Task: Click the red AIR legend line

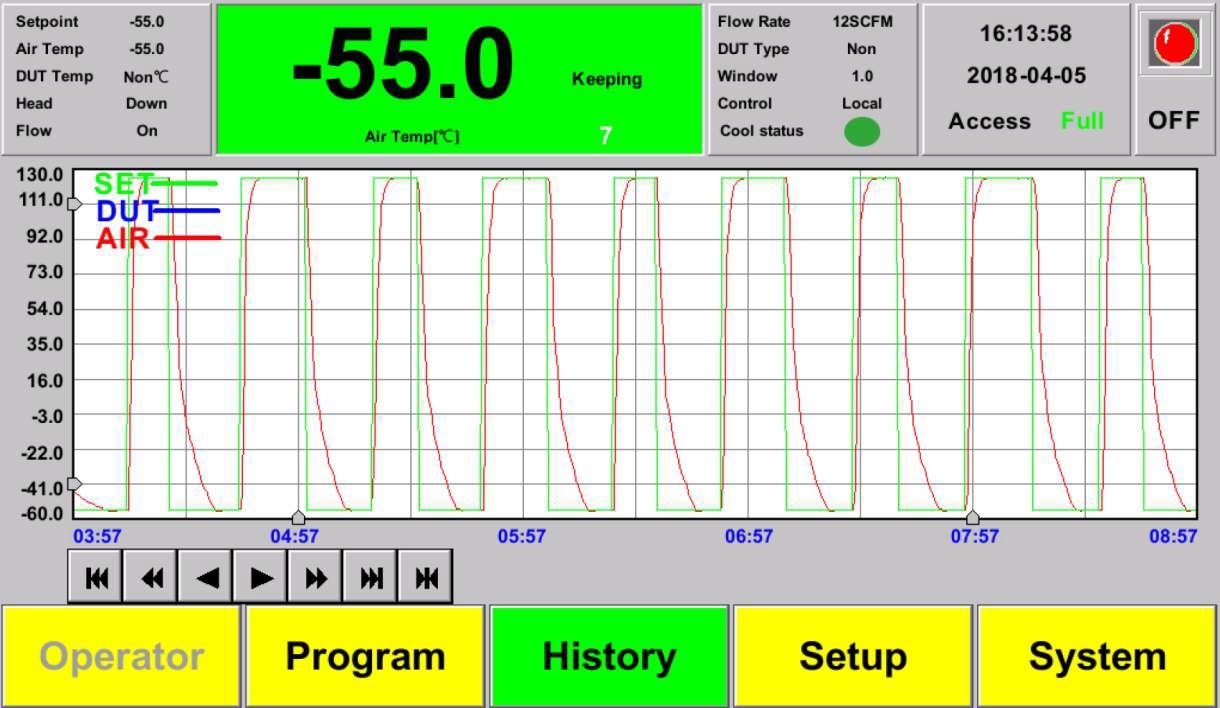Action: [187, 238]
